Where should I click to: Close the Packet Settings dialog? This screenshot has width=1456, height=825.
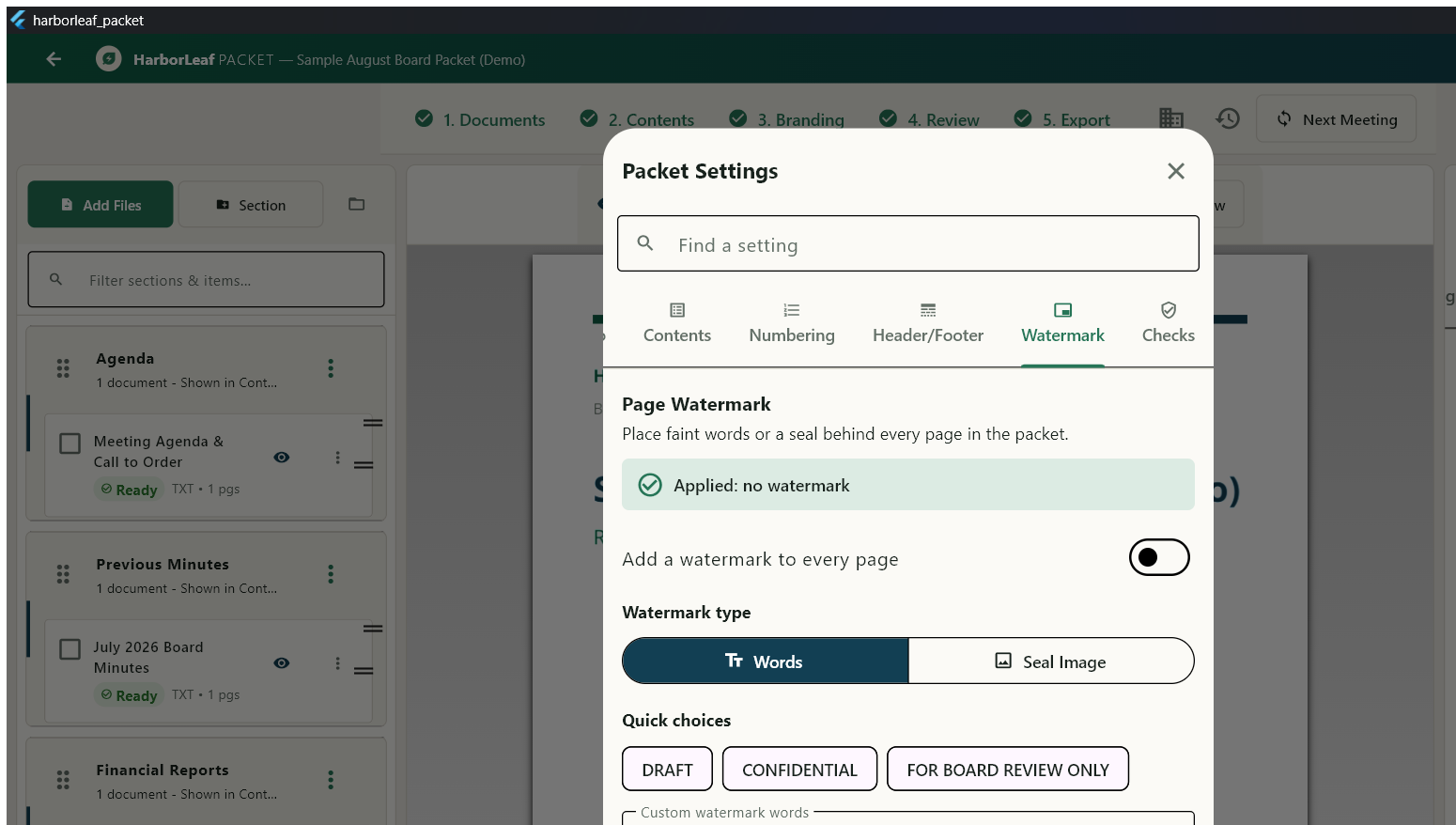1176,171
